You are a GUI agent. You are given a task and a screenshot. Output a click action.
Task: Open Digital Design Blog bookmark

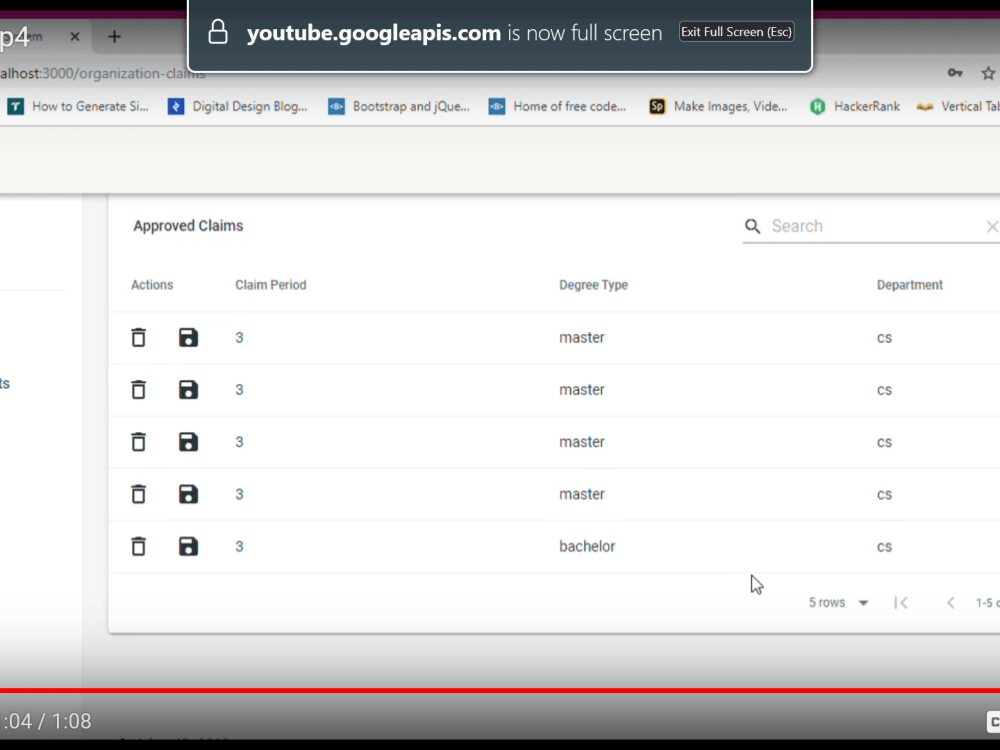tap(238, 107)
